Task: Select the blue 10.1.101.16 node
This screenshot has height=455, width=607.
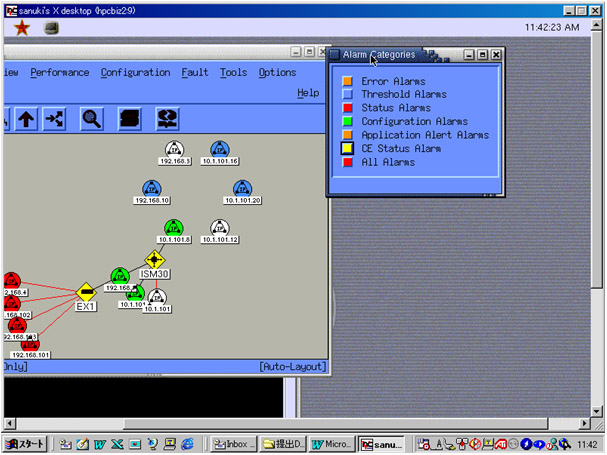Action: [x=219, y=149]
